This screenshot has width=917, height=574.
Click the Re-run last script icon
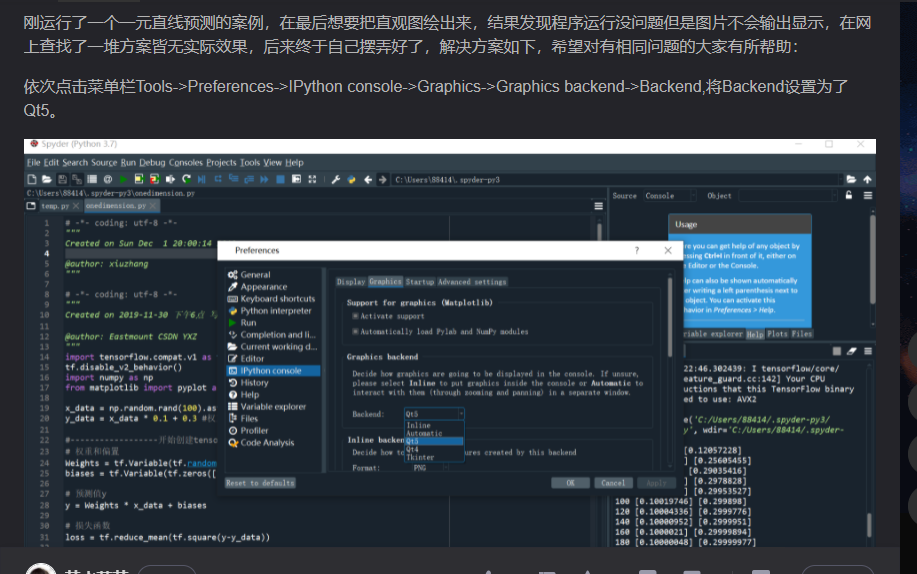pyautogui.click(x=186, y=179)
